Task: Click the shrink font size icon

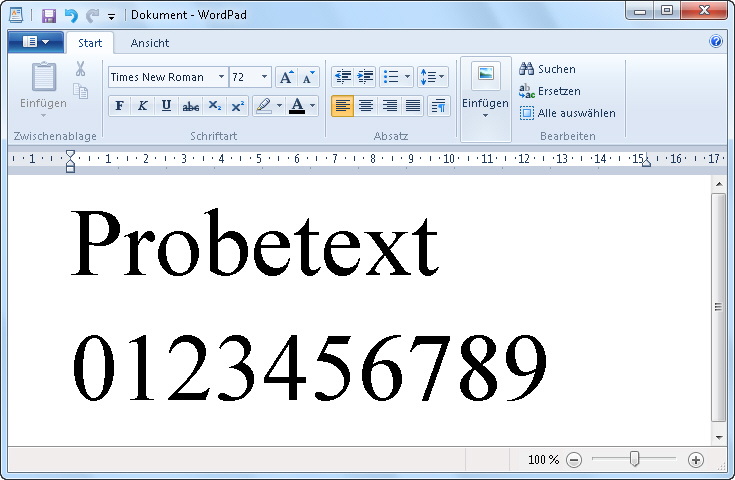Action: [308, 77]
